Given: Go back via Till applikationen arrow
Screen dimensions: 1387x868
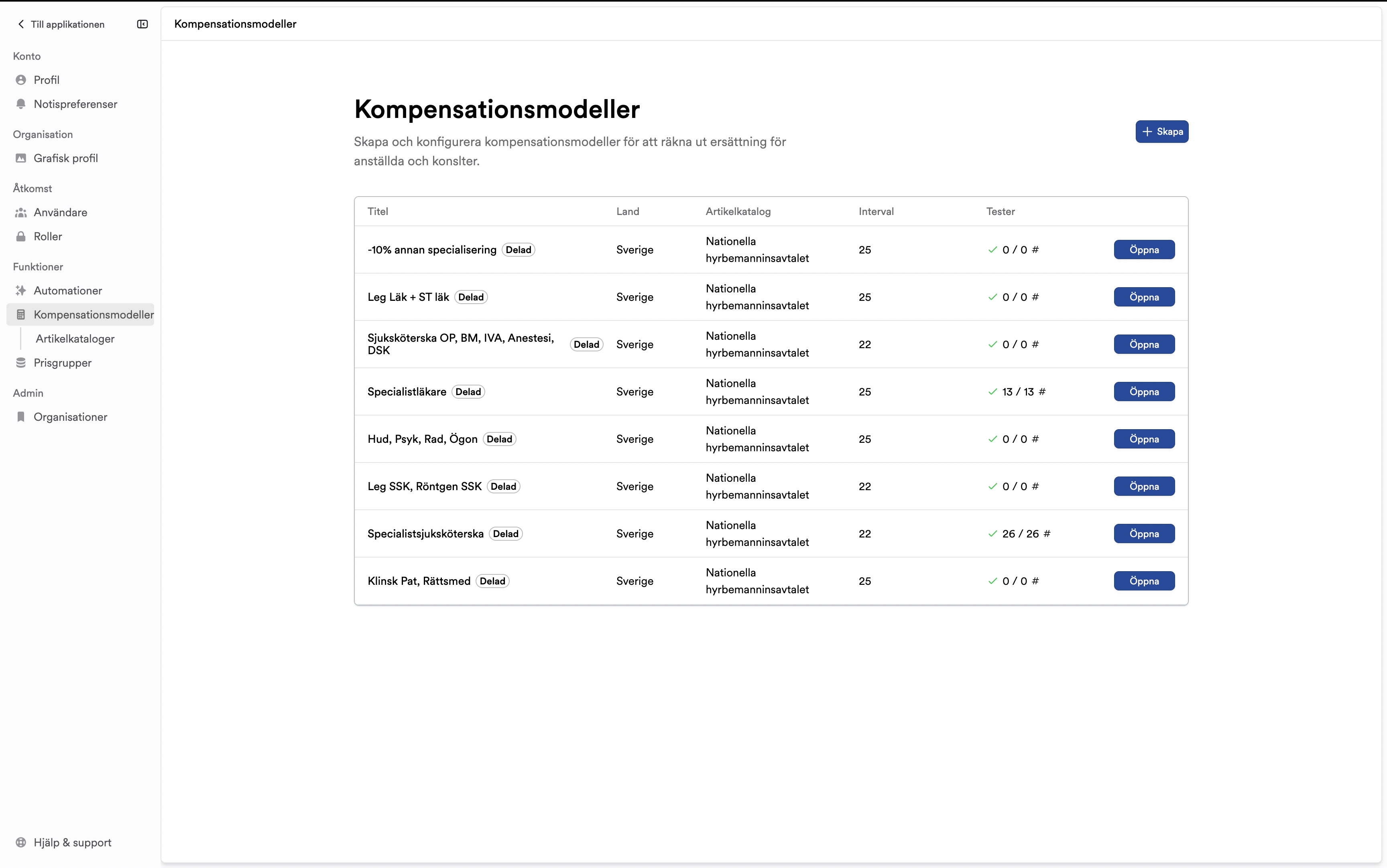Looking at the screenshot, I should pos(21,24).
